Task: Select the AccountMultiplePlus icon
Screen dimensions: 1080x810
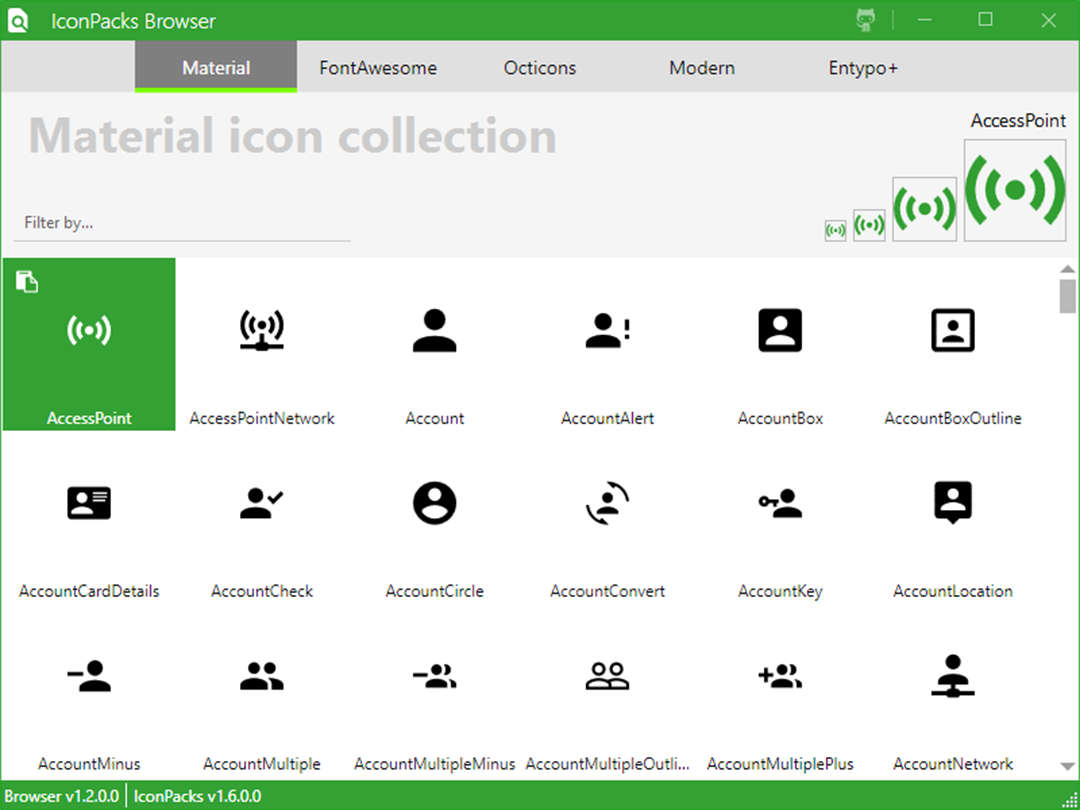Action: pyautogui.click(x=780, y=690)
